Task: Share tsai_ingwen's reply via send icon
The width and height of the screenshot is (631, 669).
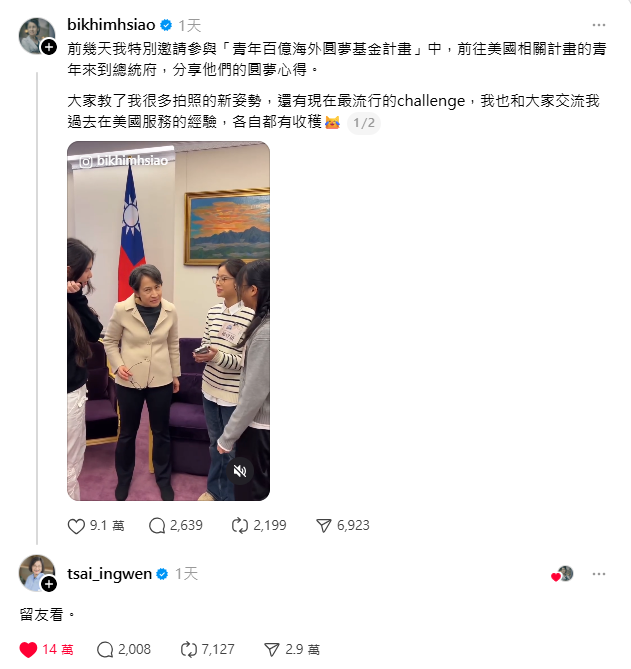Action: tap(272, 649)
